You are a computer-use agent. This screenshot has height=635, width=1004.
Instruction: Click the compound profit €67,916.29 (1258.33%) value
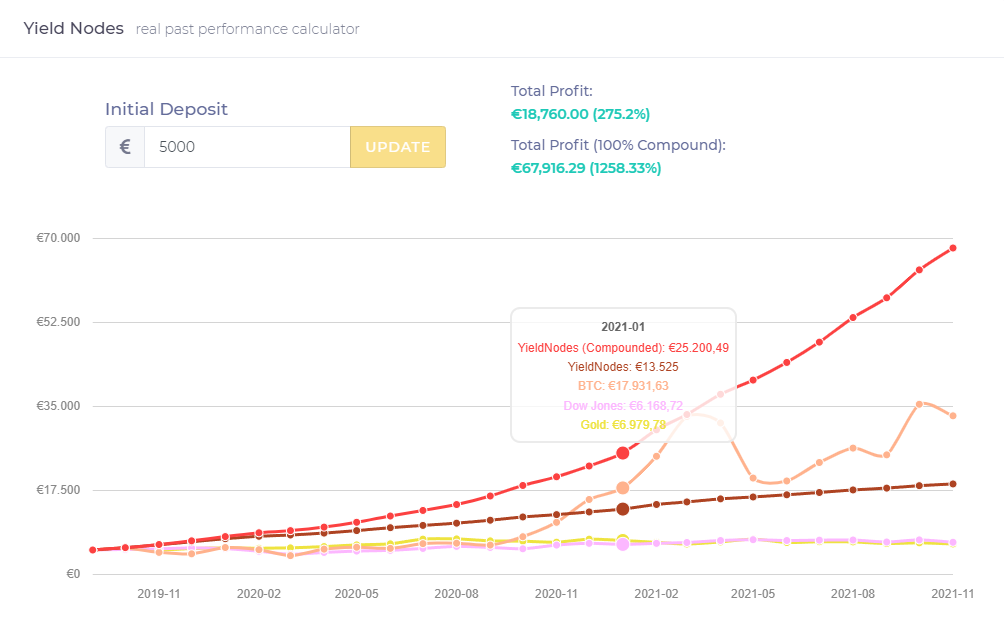[x=586, y=168]
